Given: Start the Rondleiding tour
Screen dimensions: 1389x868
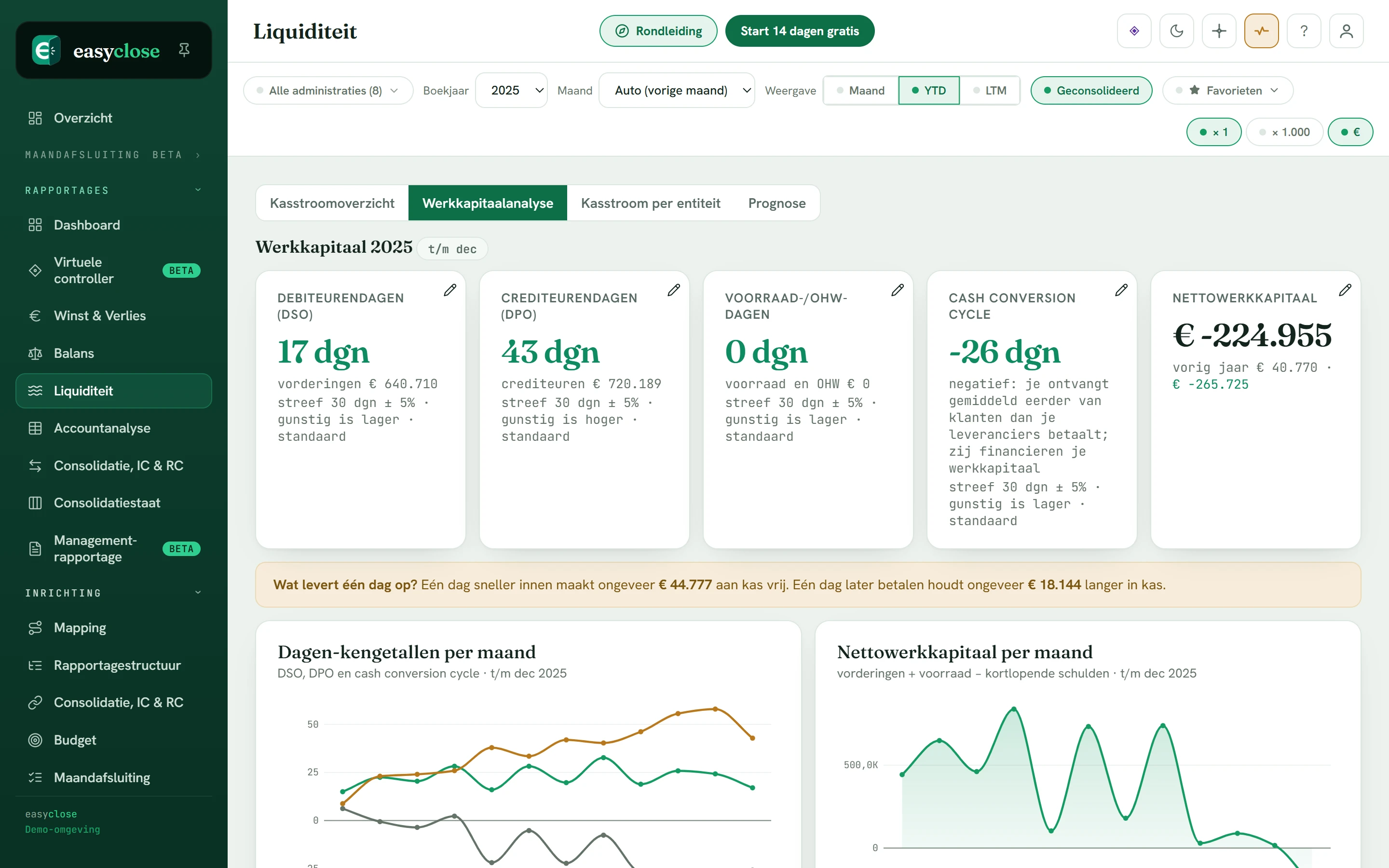Looking at the screenshot, I should [658, 31].
